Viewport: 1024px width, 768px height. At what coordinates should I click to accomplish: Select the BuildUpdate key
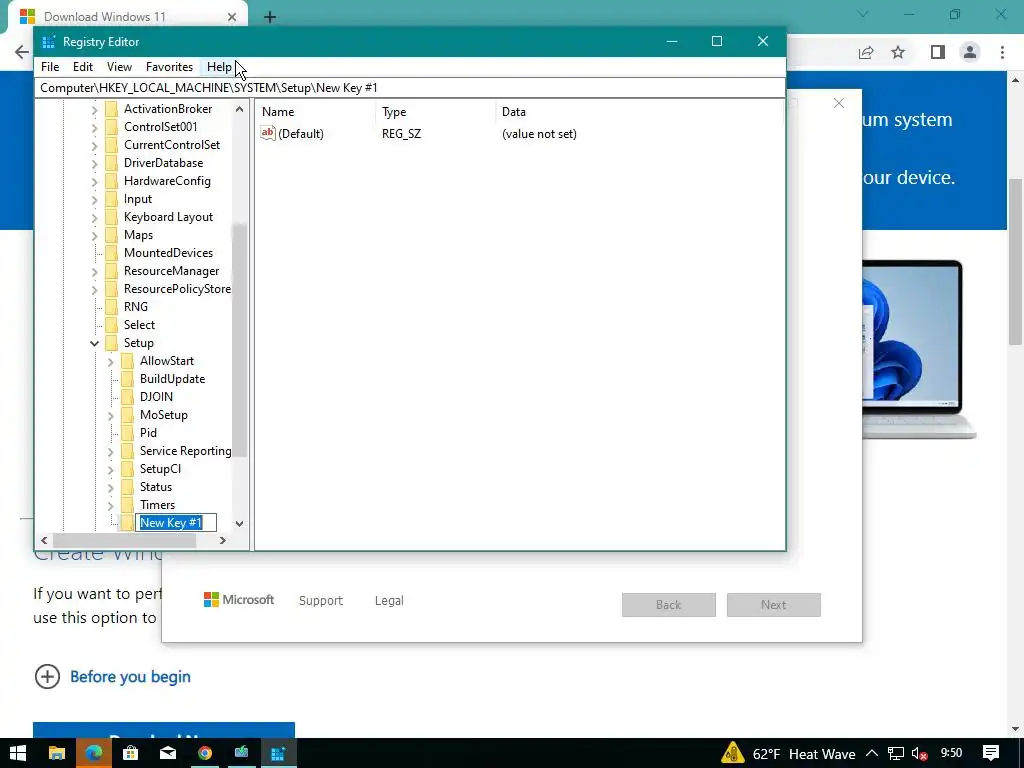click(x=172, y=379)
